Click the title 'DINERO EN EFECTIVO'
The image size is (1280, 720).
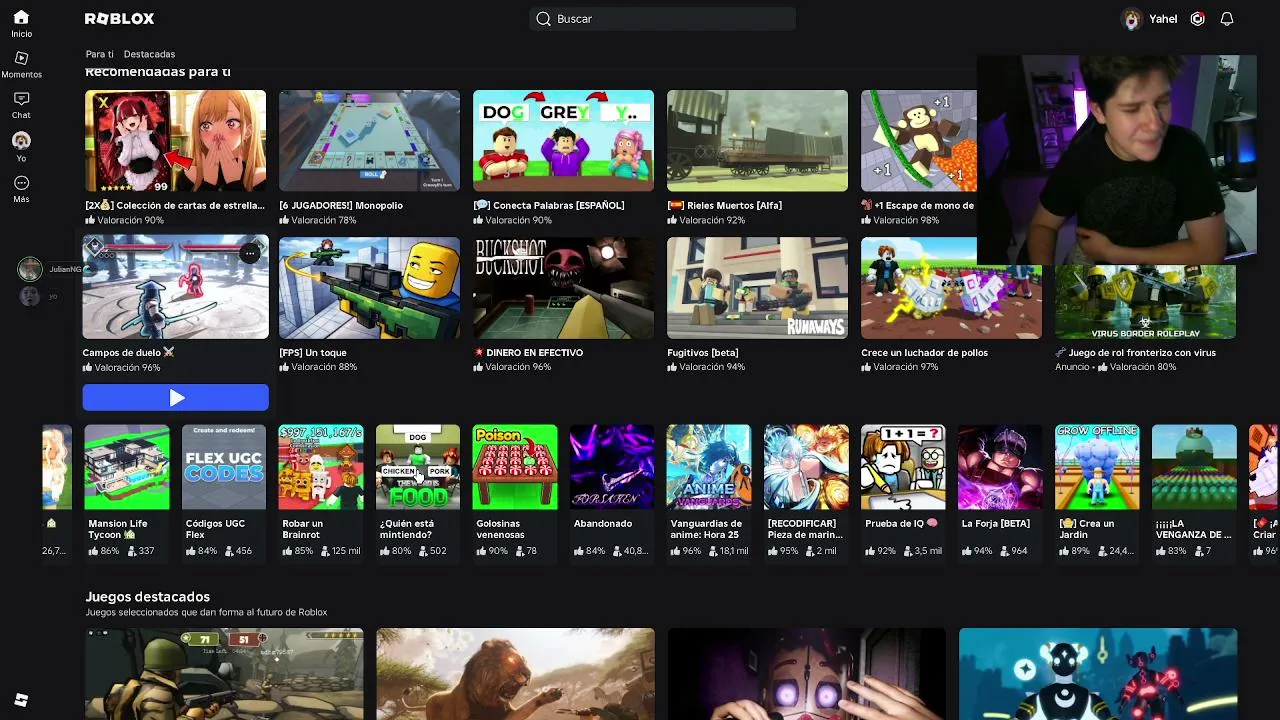click(534, 352)
